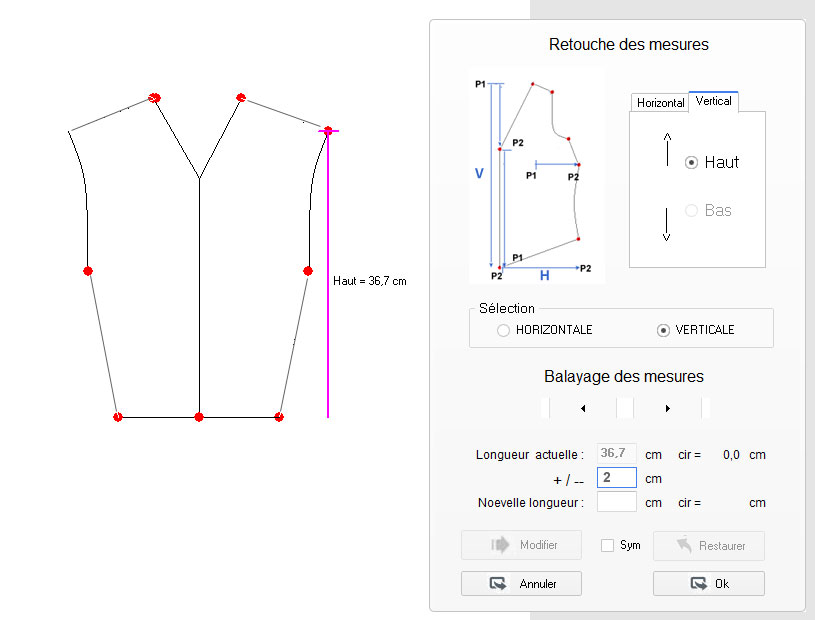This screenshot has height=620, width=815.
Task: Click the red point at bottom center hem
Action: (x=199, y=416)
